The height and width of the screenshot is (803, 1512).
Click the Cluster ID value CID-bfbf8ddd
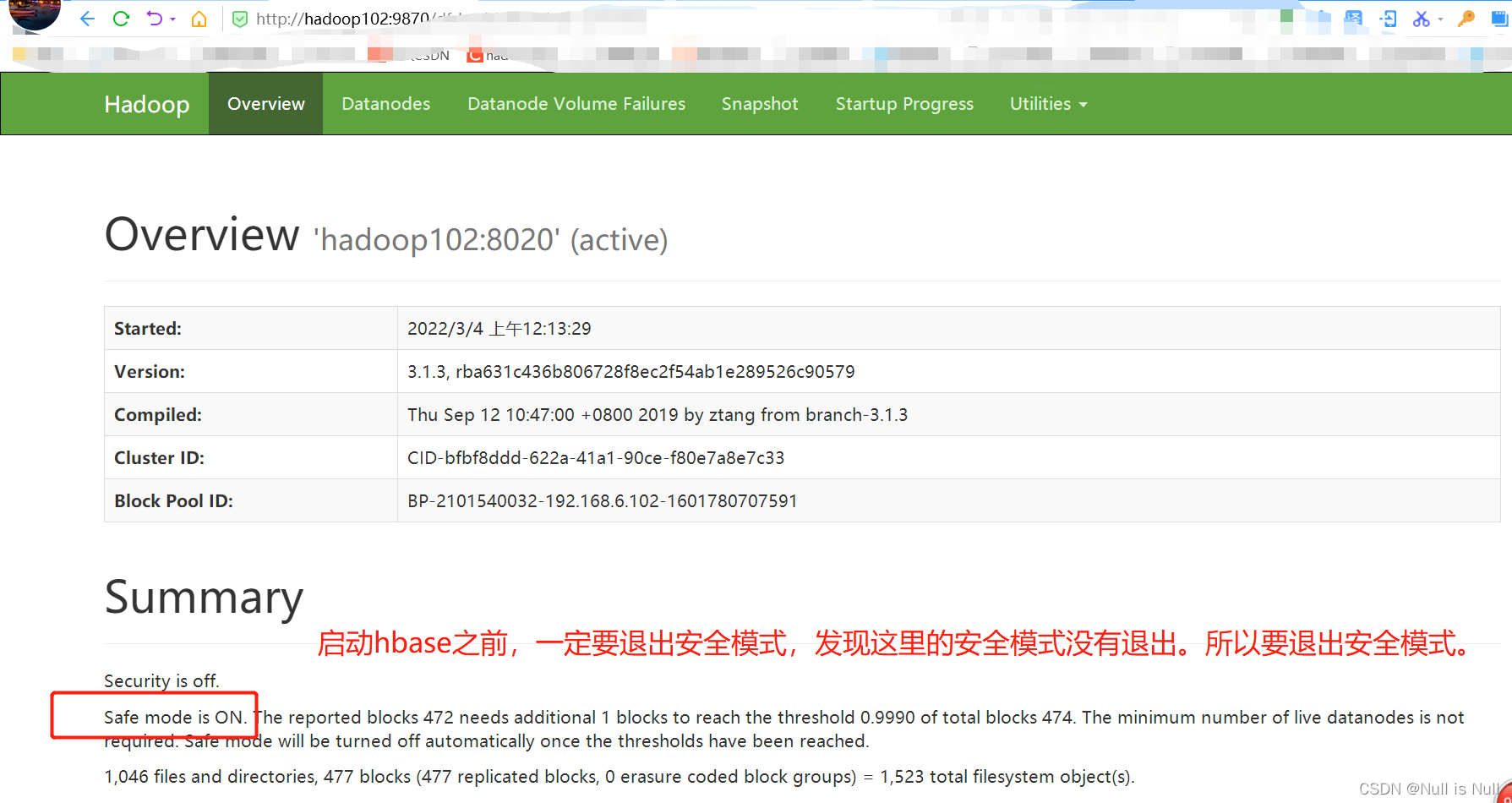click(596, 458)
